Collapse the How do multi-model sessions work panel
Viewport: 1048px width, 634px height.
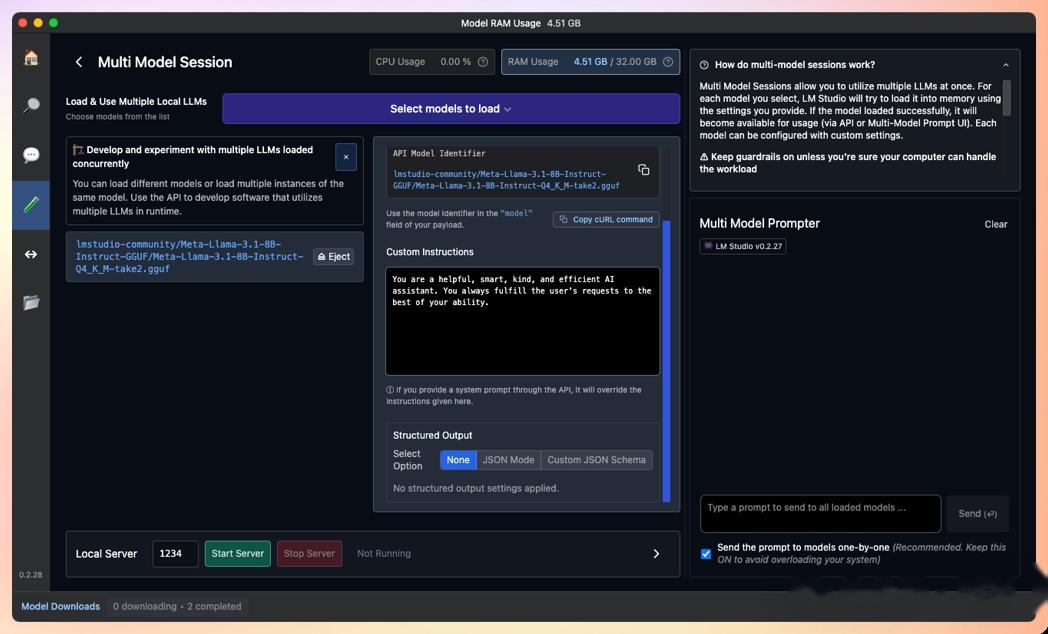1006,65
